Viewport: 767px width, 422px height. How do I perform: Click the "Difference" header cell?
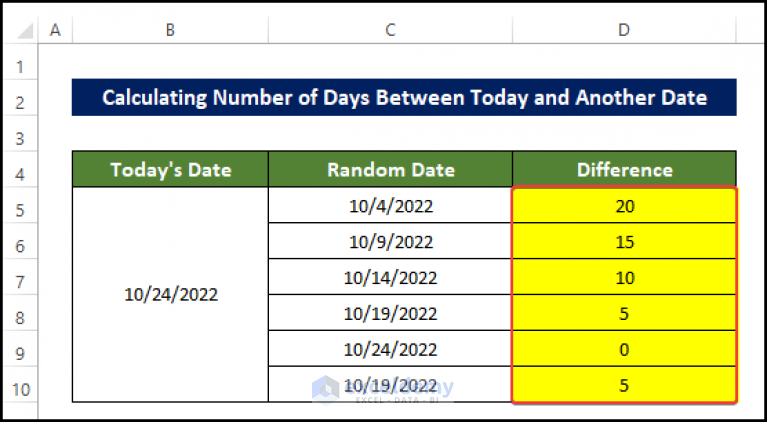(624, 170)
